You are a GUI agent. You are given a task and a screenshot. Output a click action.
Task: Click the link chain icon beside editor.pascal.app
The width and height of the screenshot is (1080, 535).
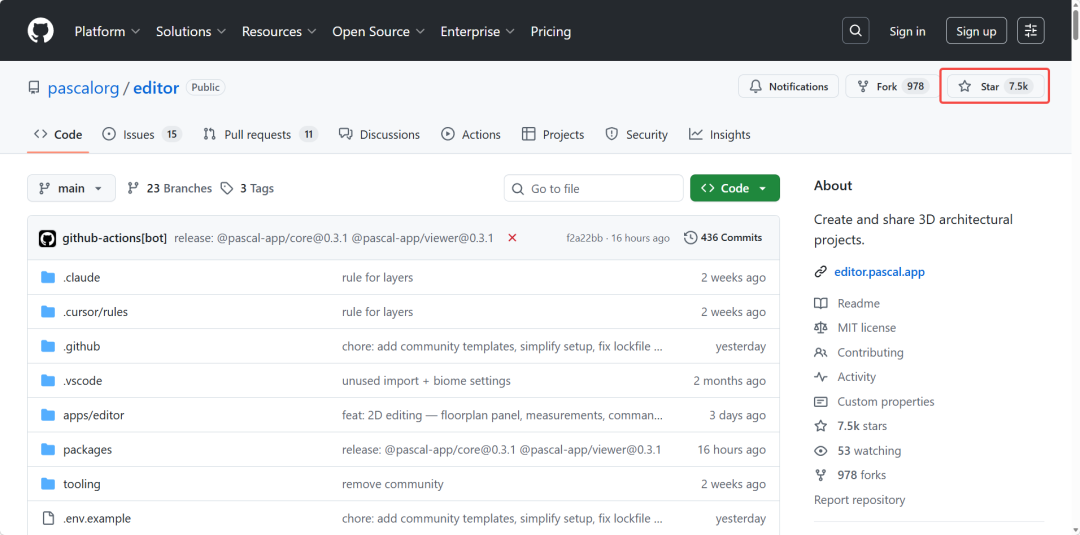[820, 272]
